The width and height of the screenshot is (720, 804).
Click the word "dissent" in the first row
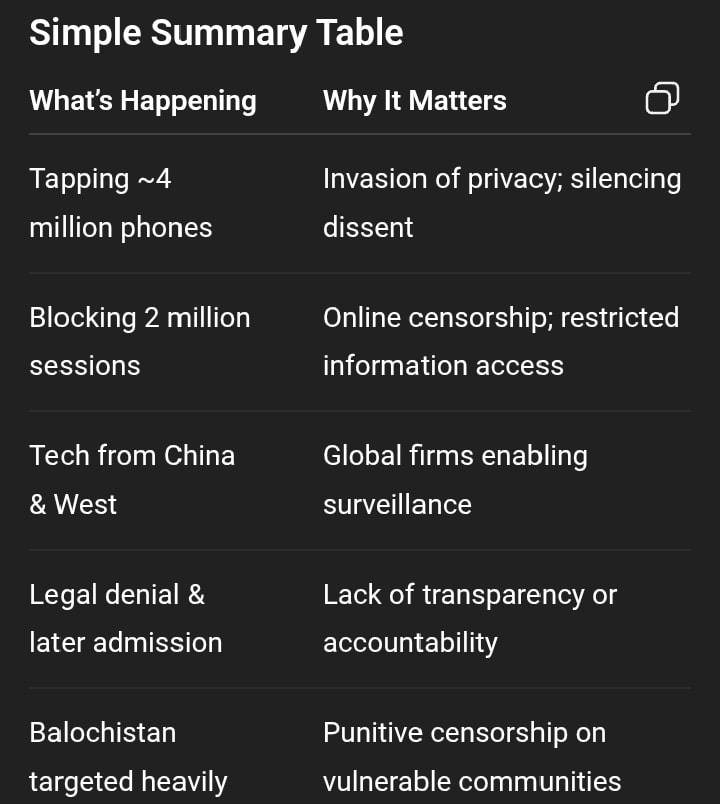(368, 227)
